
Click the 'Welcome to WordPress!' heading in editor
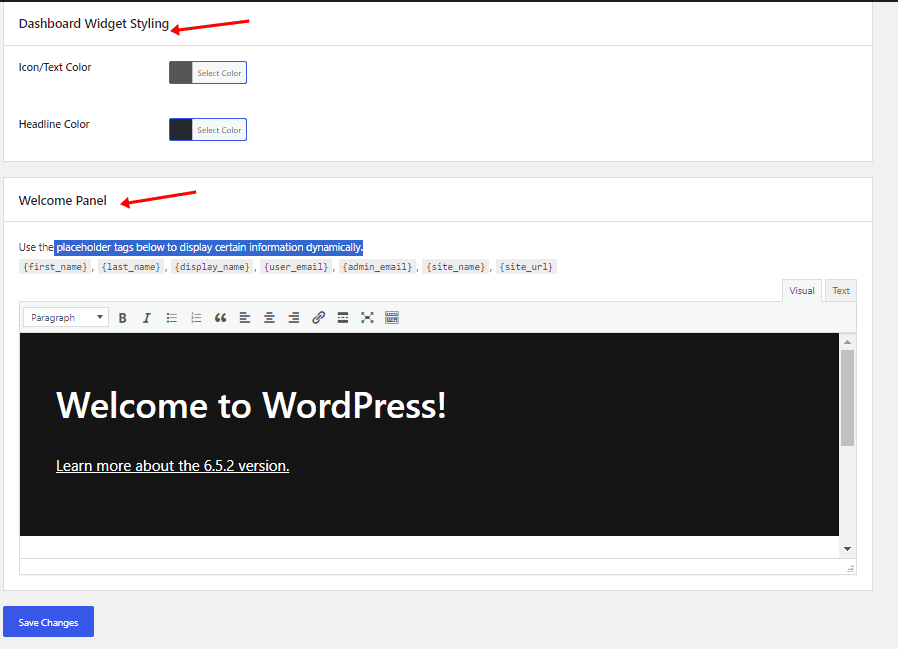(251, 406)
